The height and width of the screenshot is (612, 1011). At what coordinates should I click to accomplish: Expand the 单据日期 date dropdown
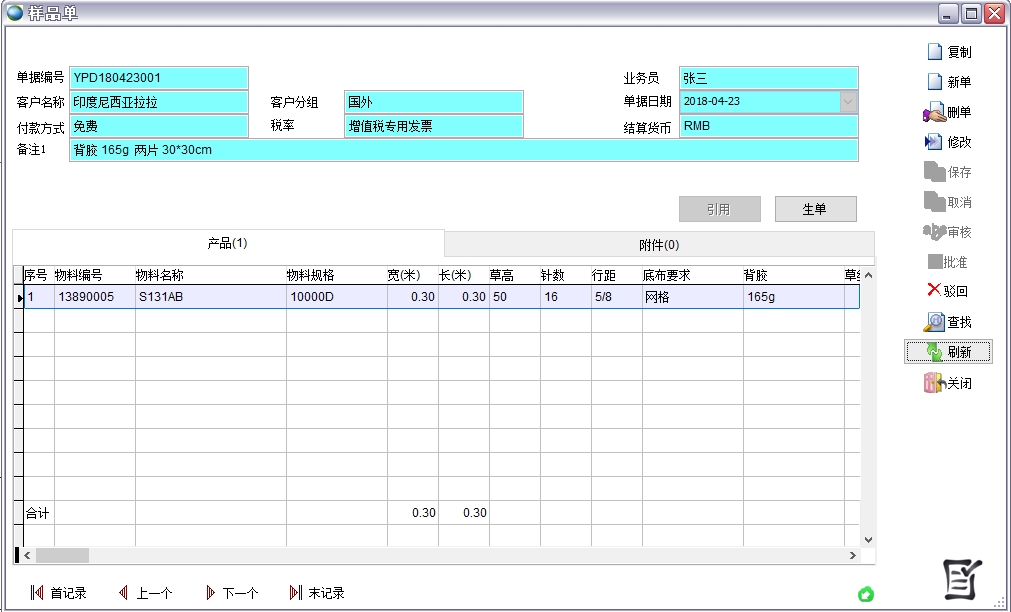(848, 102)
